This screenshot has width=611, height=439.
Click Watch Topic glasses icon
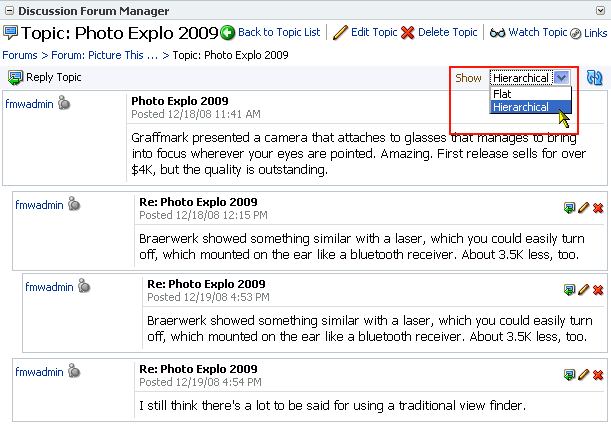click(497, 33)
